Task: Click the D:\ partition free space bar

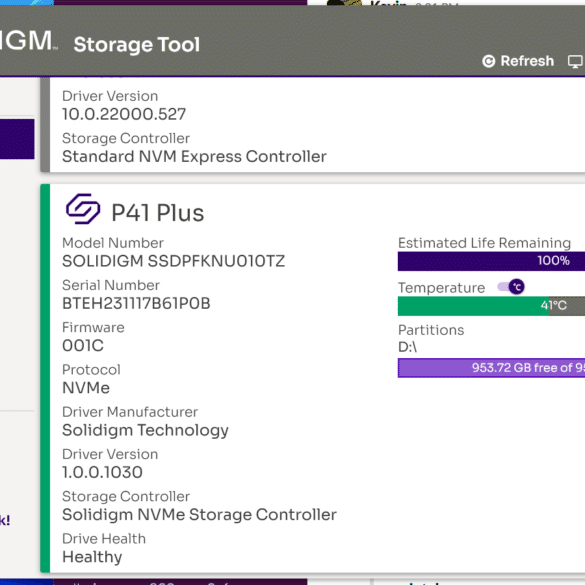Action: click(491, 368)
